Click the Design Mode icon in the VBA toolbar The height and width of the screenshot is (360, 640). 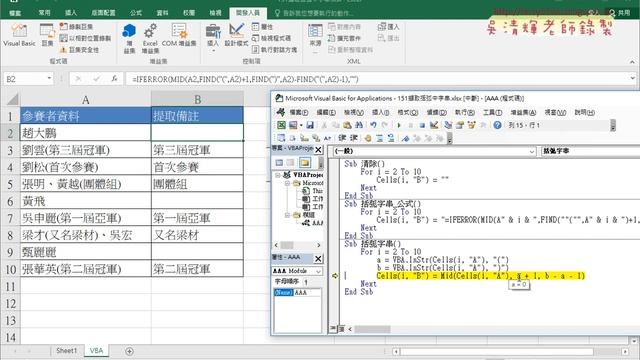click(434, 125)
